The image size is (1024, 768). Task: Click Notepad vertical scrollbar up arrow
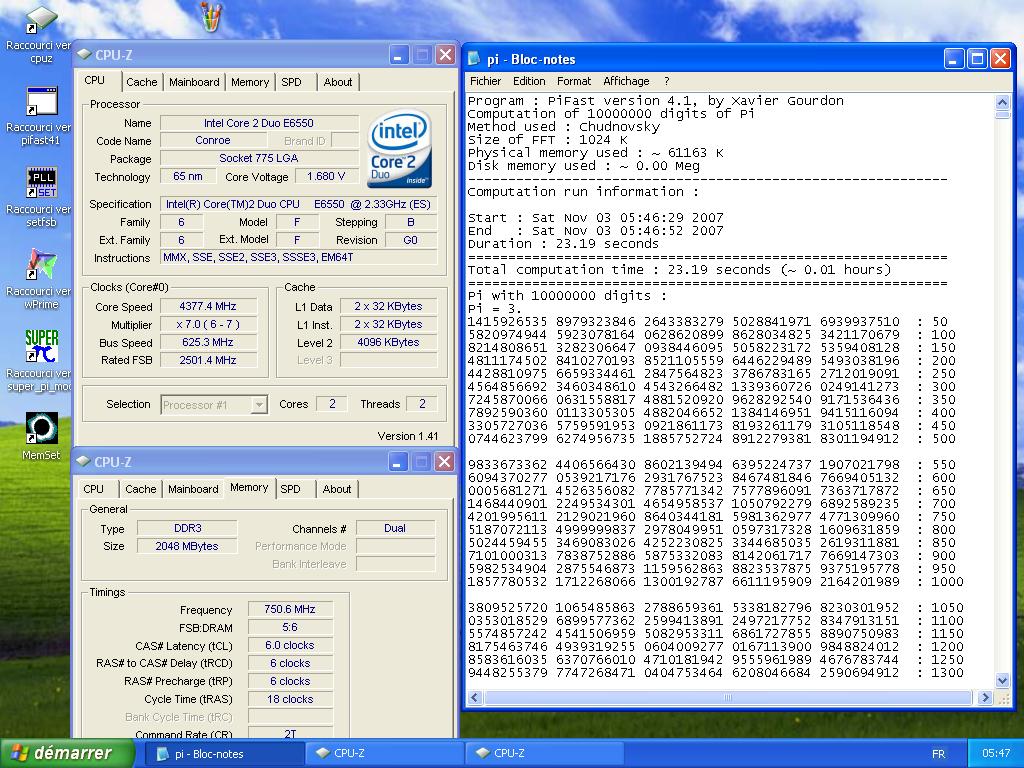point(1002,102)
